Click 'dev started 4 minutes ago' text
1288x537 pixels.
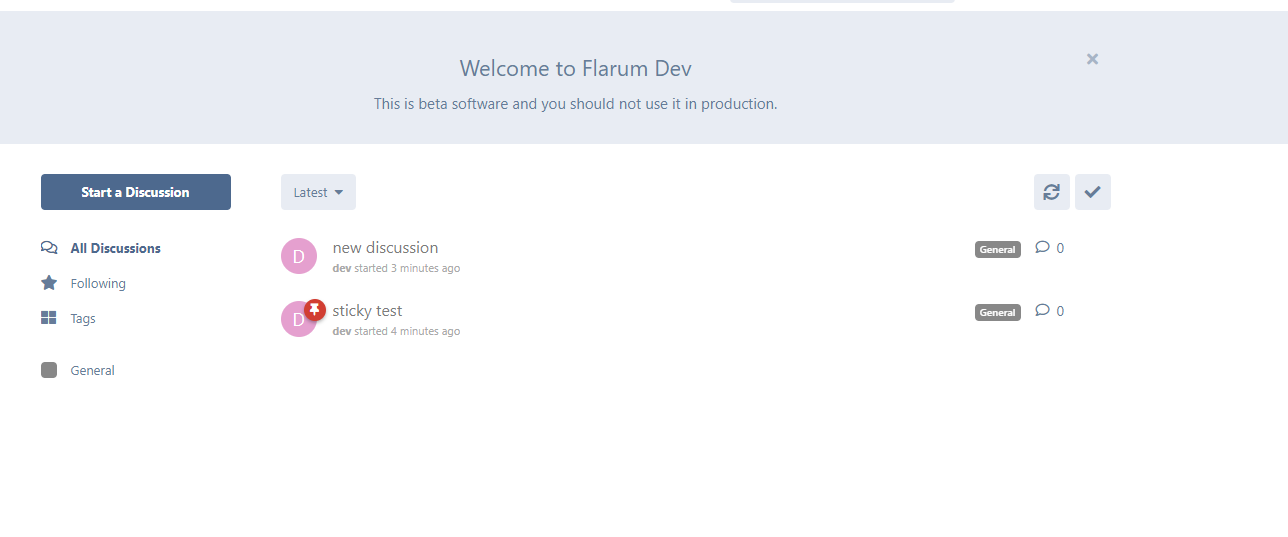(x=396, y=332)
